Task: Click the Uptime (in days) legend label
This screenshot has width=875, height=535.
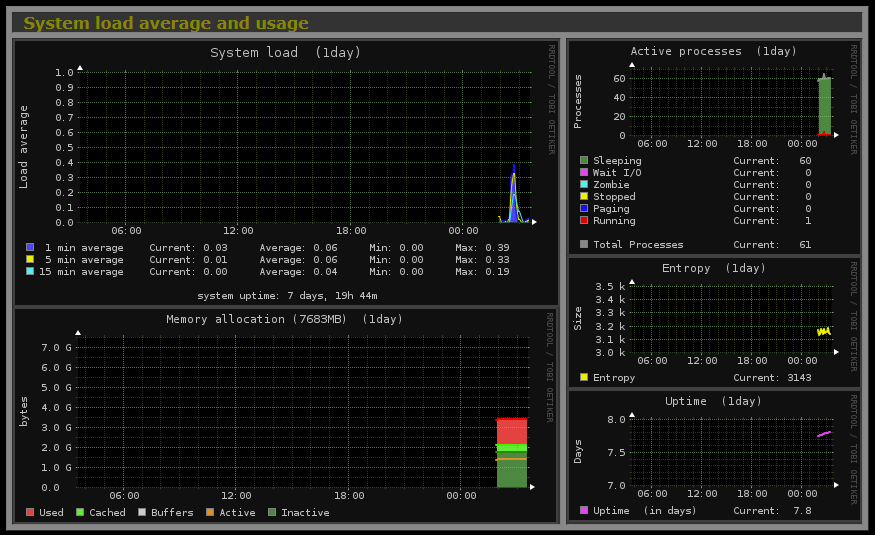Action: click(645, 510)
